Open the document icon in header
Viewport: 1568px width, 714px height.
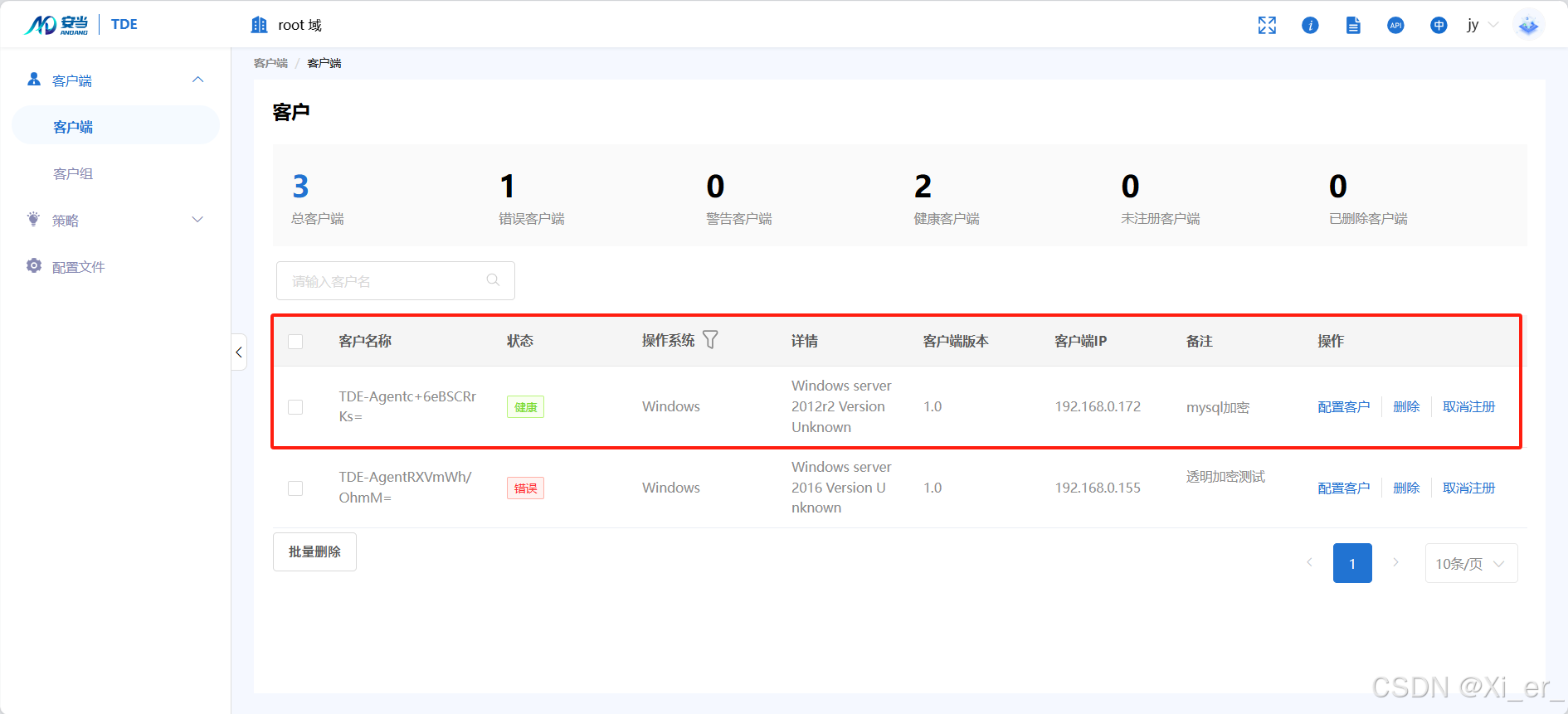pyautogui.click(x=1353, y=26)
